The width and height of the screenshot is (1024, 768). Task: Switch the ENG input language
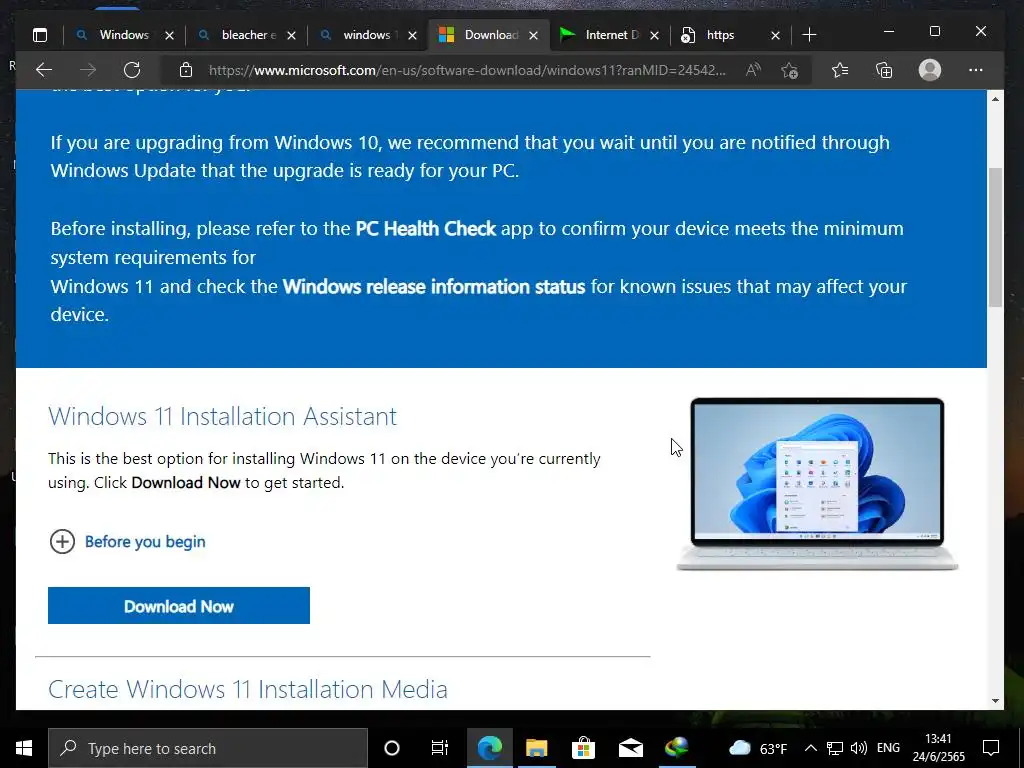(888, 748)
